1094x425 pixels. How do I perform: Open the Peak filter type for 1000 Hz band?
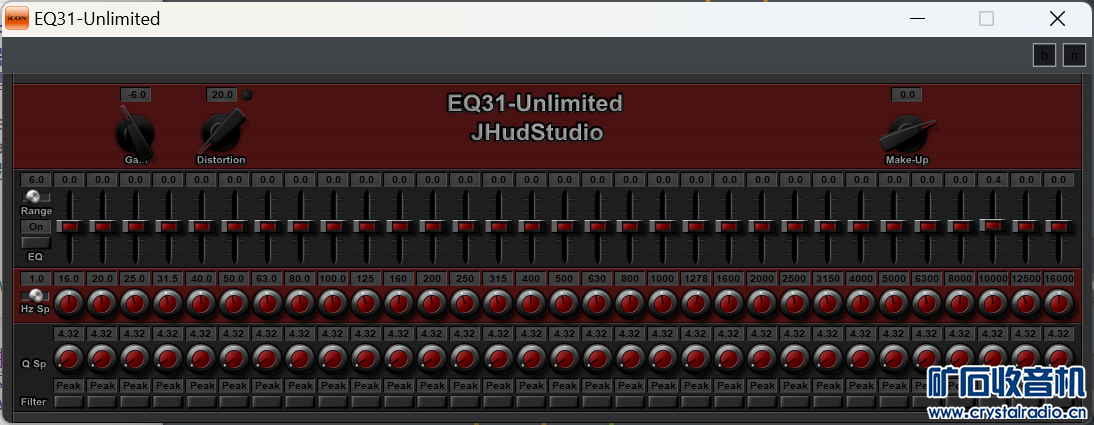[664, 385]
